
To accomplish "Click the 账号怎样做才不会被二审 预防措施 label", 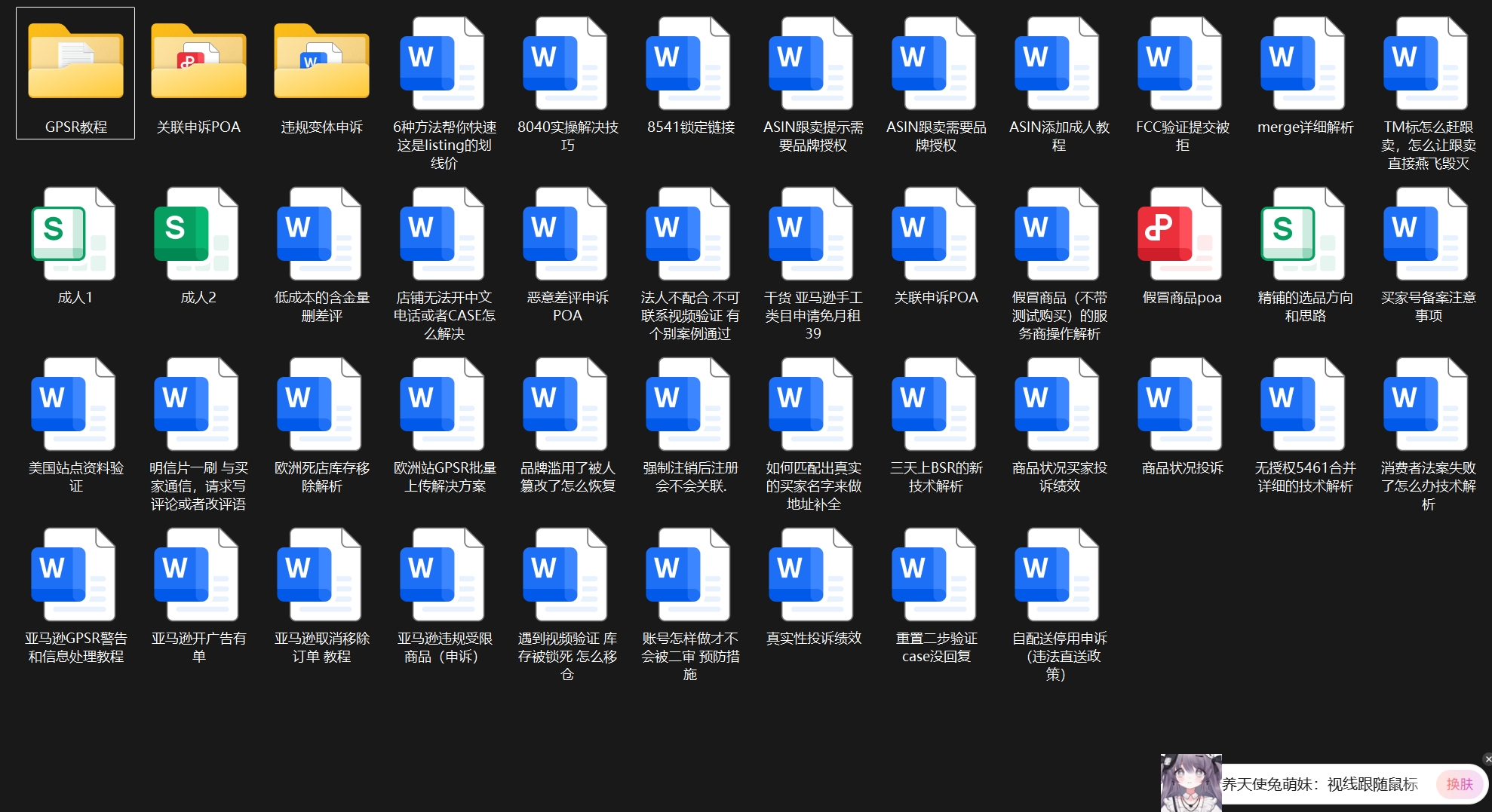I will [690, 656].
